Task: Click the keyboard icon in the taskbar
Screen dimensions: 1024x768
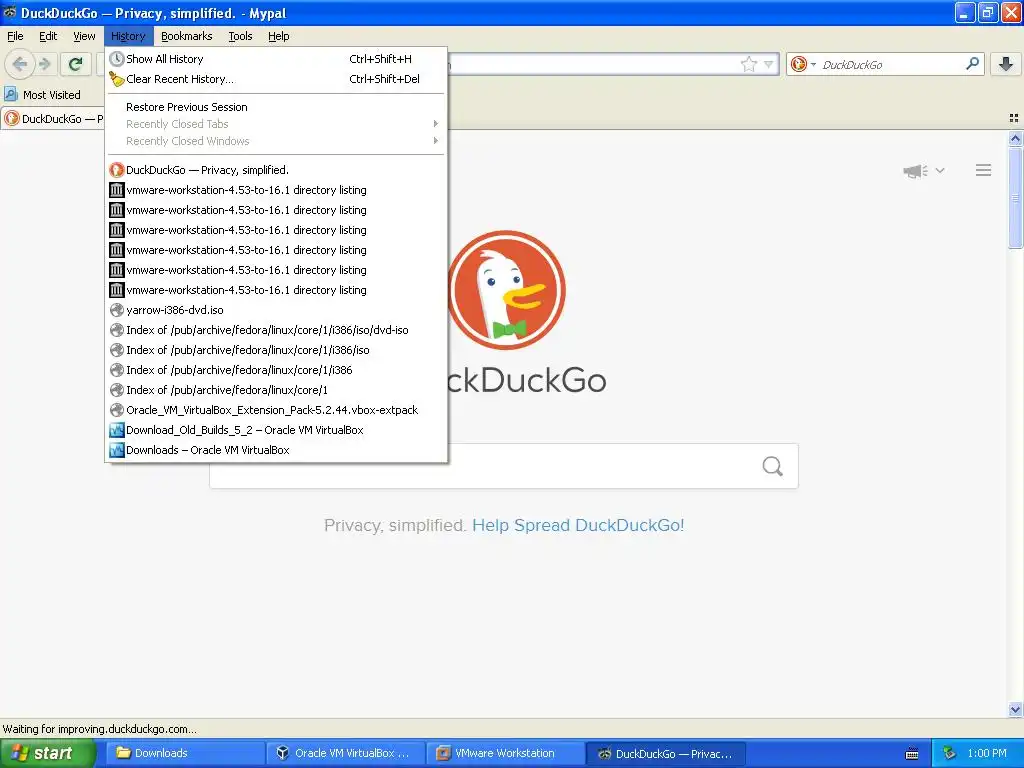Action: tap(912, 754)
